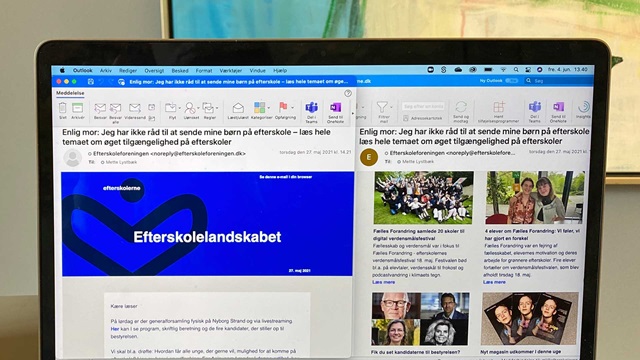Open the Hjælp menu
This screenshot has width=640, height=360.
coord(280,71)
